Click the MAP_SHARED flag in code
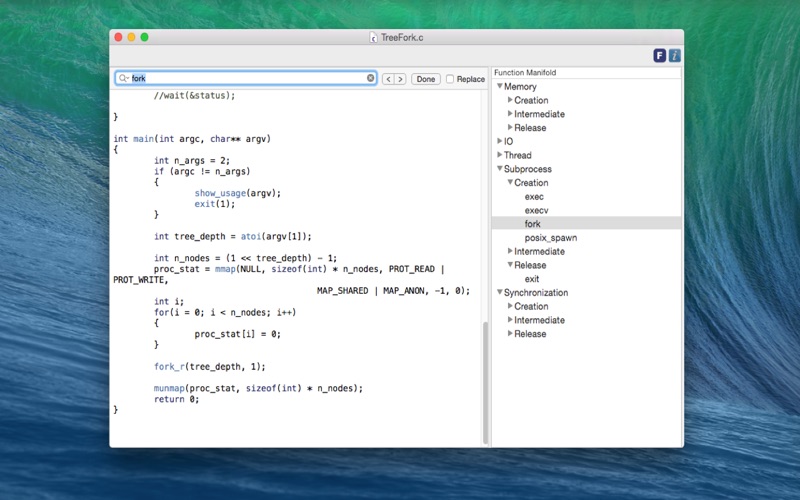Viewport: 800px width, 500px height. coord(342,291)
